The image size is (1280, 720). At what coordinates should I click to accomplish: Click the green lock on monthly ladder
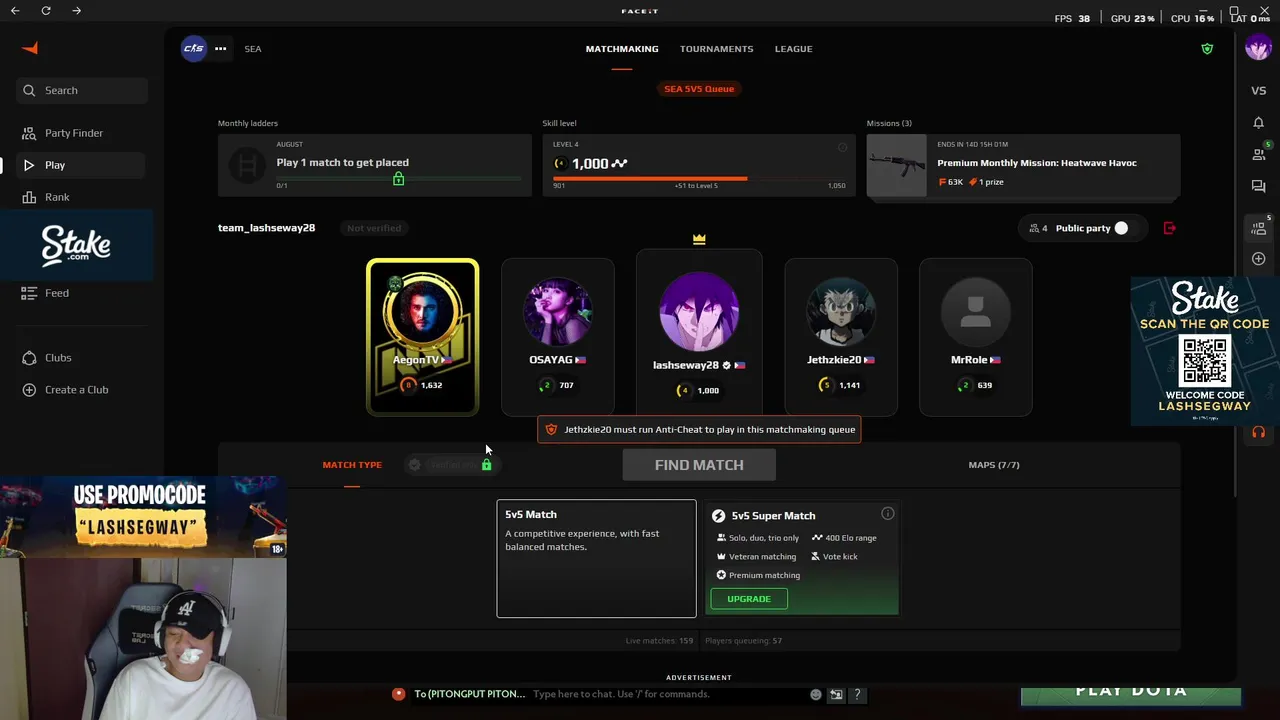coord(398,179)
